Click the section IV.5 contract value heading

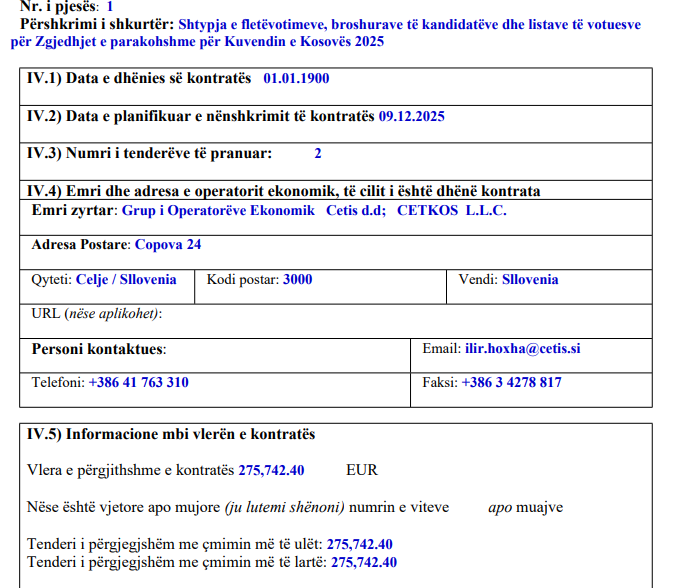point(170,434)
